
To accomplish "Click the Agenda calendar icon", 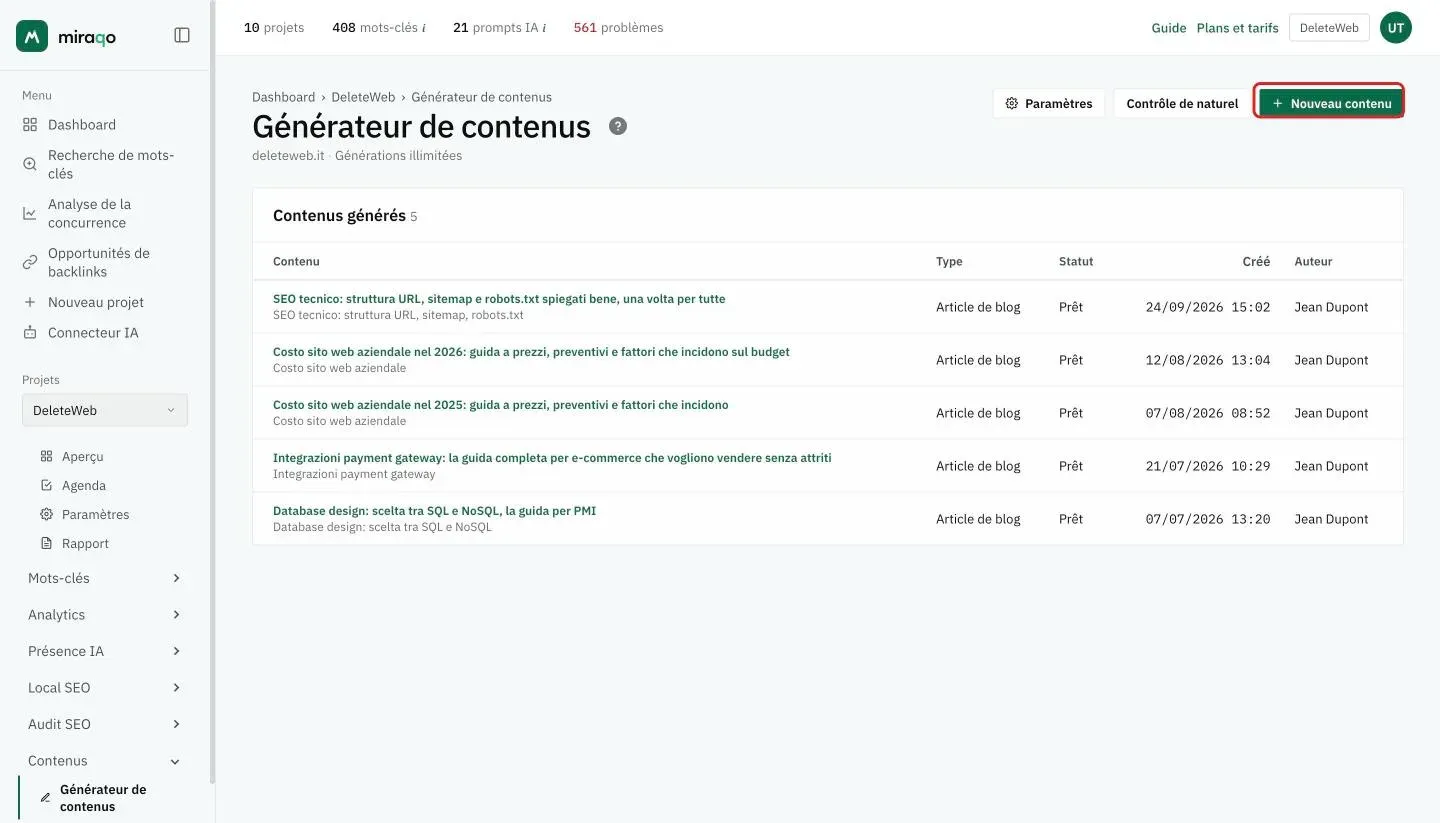I will [x=46, y=485].
